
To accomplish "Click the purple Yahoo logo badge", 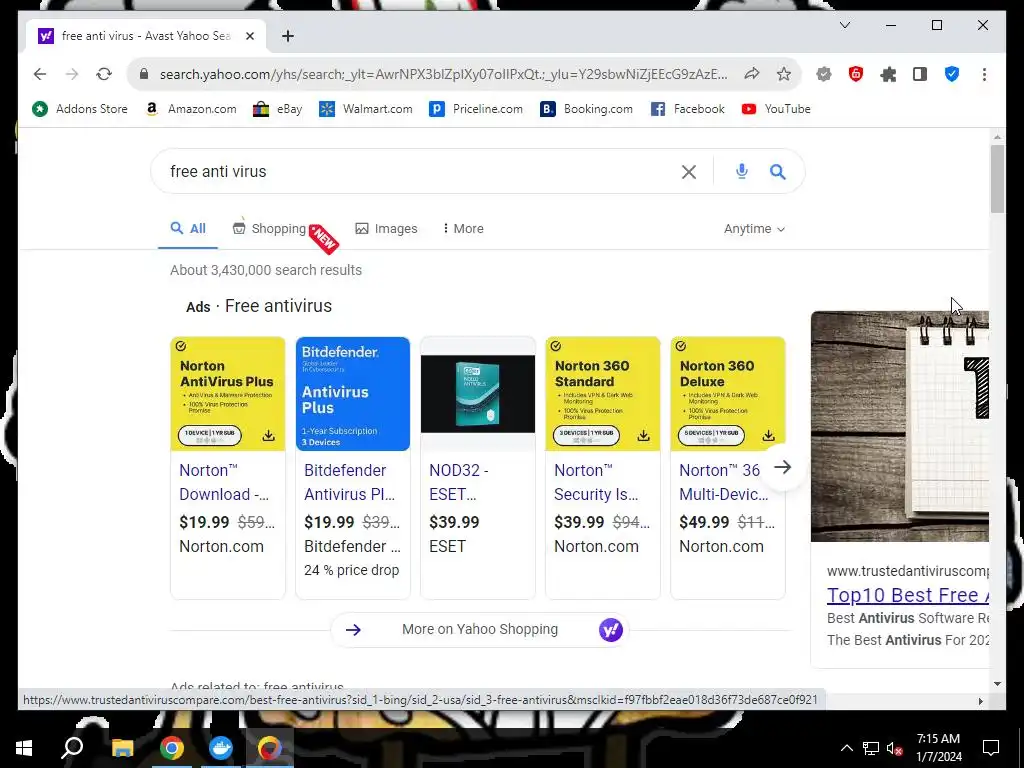I will pyautogui.click(x=611, y=630).
